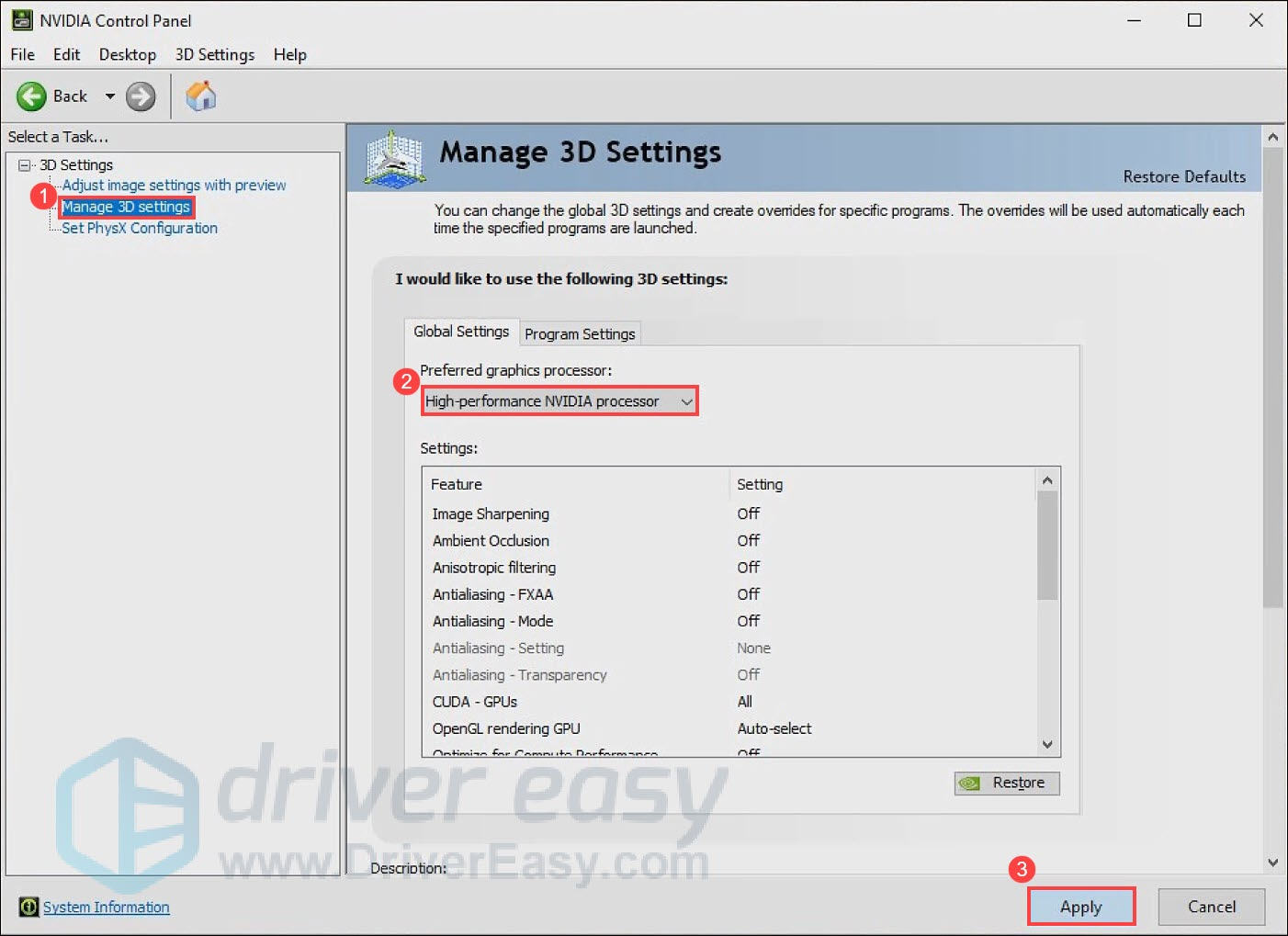Switch to the Program Settings tab

(x=579, y=333)
